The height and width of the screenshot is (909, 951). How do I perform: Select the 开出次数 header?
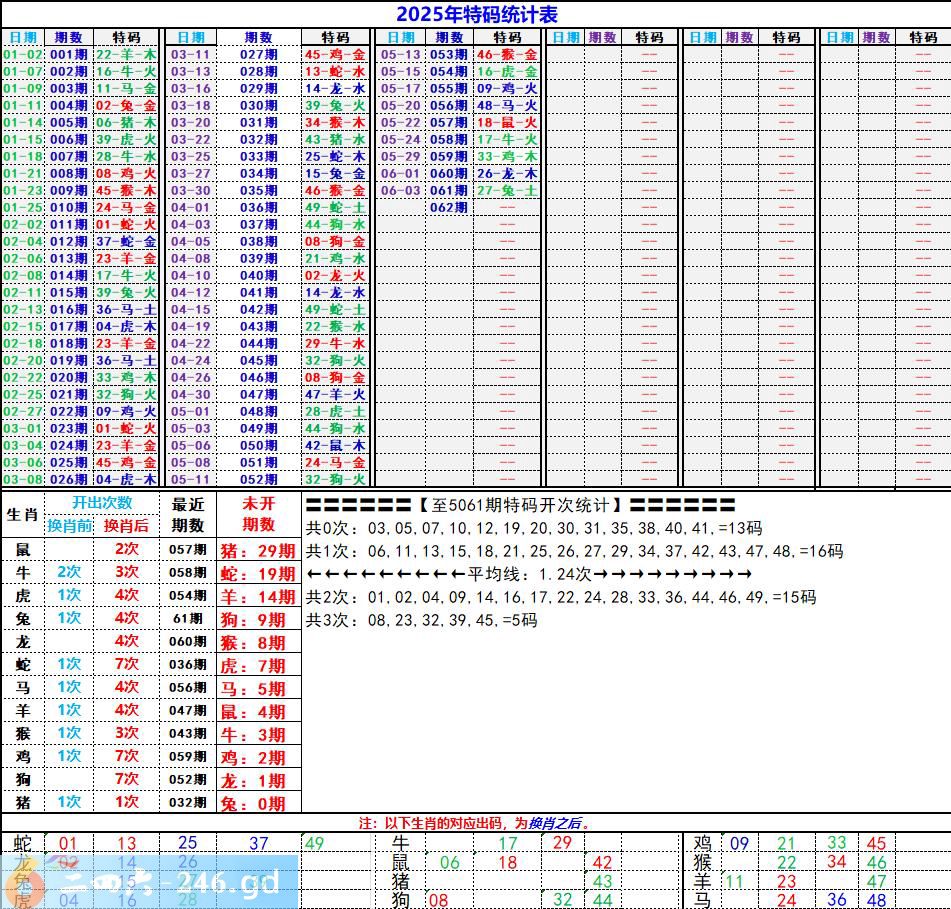click(102, 503)
